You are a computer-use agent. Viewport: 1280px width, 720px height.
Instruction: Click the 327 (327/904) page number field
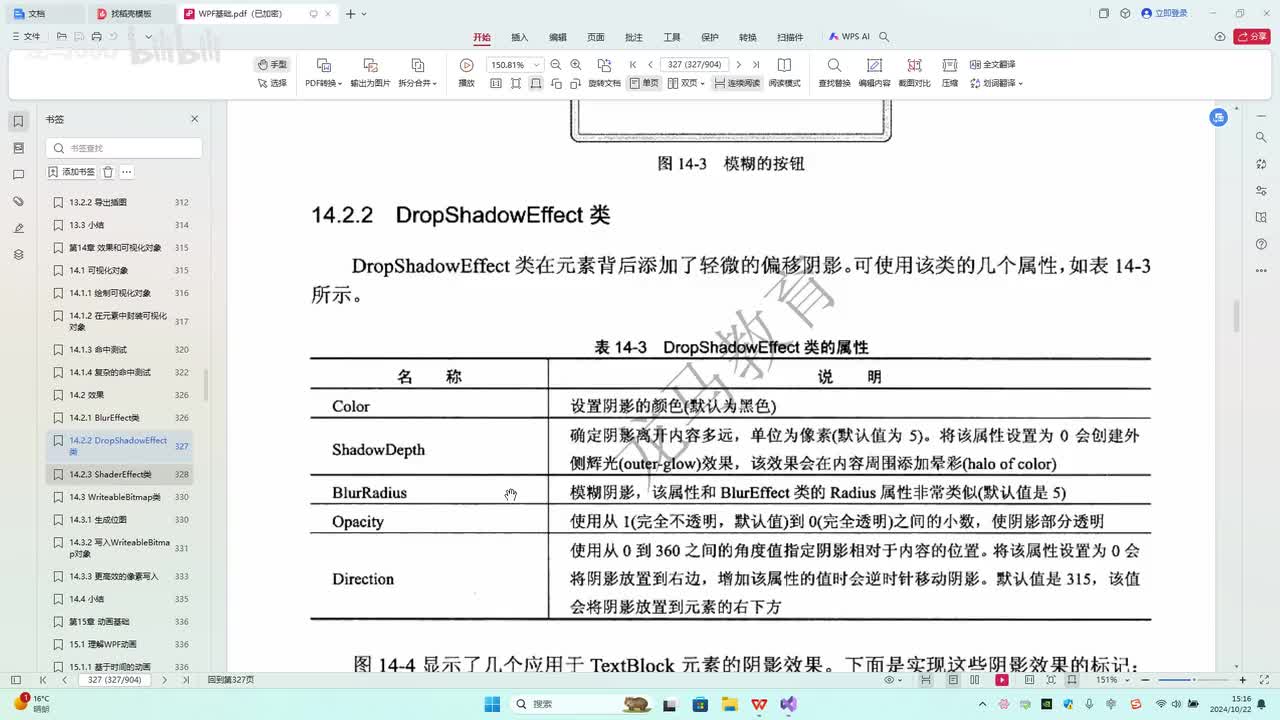coord(694,65)
